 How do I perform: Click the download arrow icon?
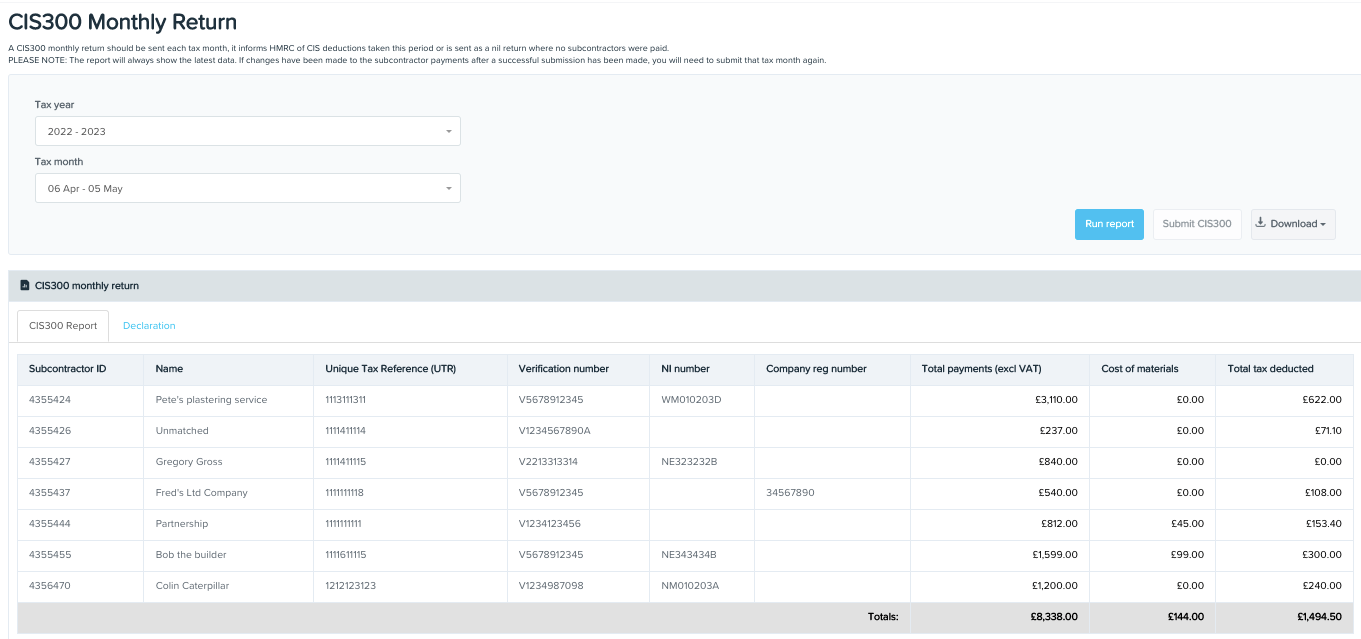[1260, 223]
